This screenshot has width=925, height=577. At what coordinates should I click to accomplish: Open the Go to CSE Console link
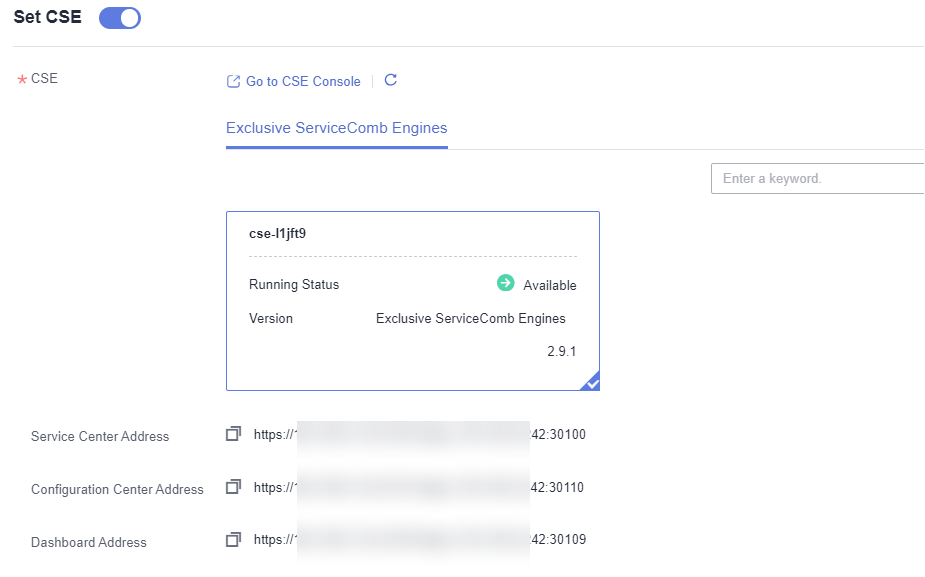coord(303,81)
